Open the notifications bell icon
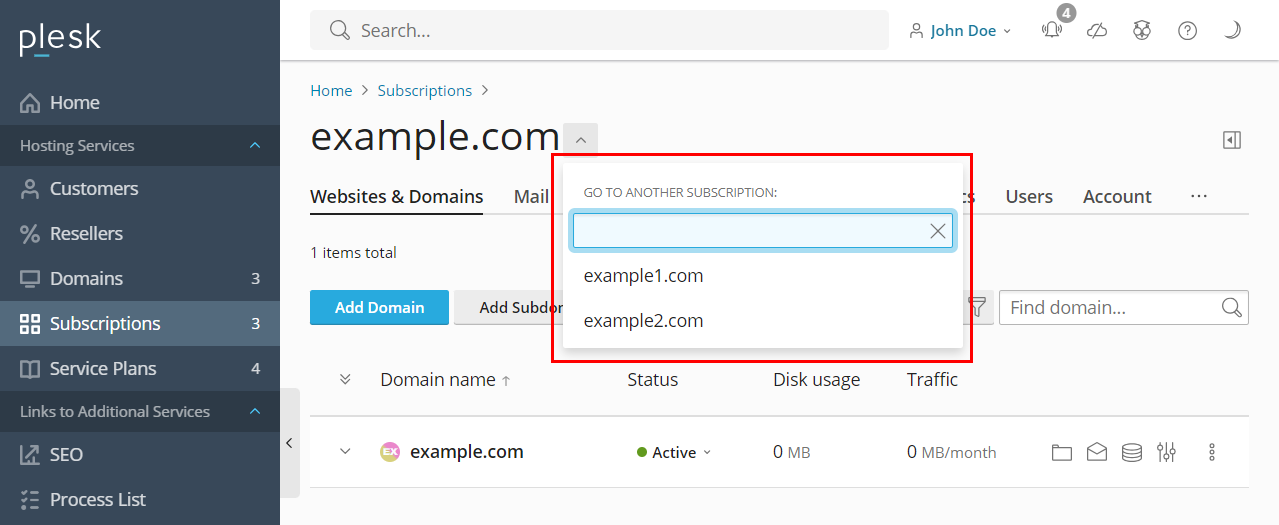The height and width of the screenshot is (525, 1279). pos(1051,31)
